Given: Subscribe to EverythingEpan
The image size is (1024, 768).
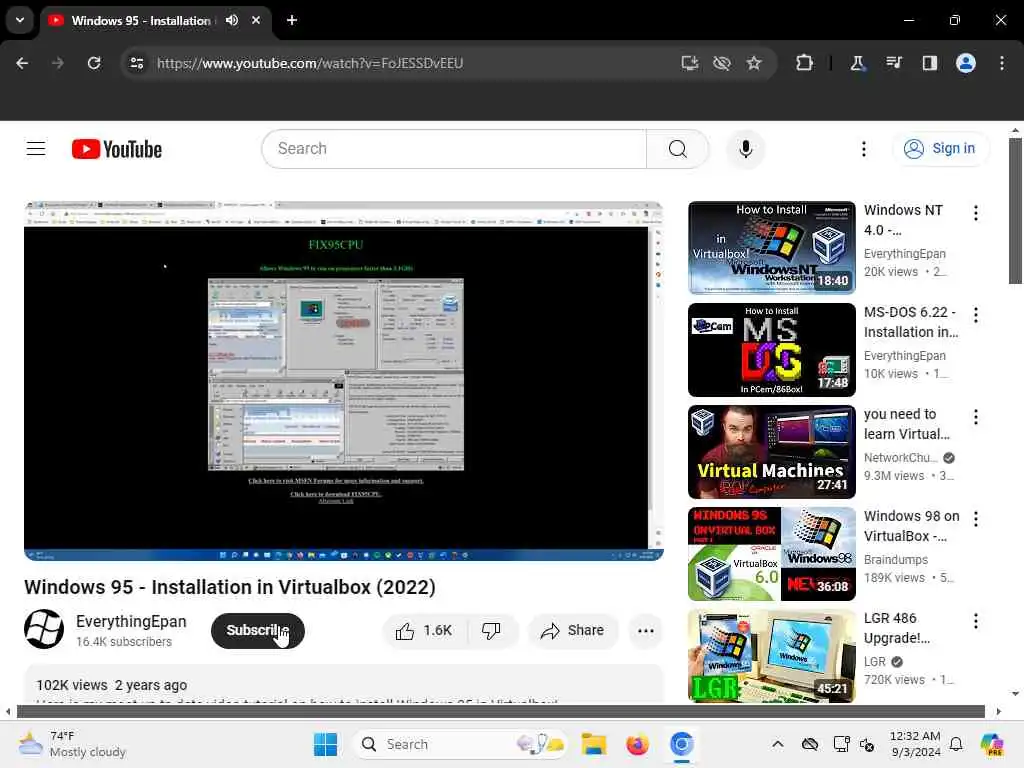Looking at the screenshot, I should 257,630.
